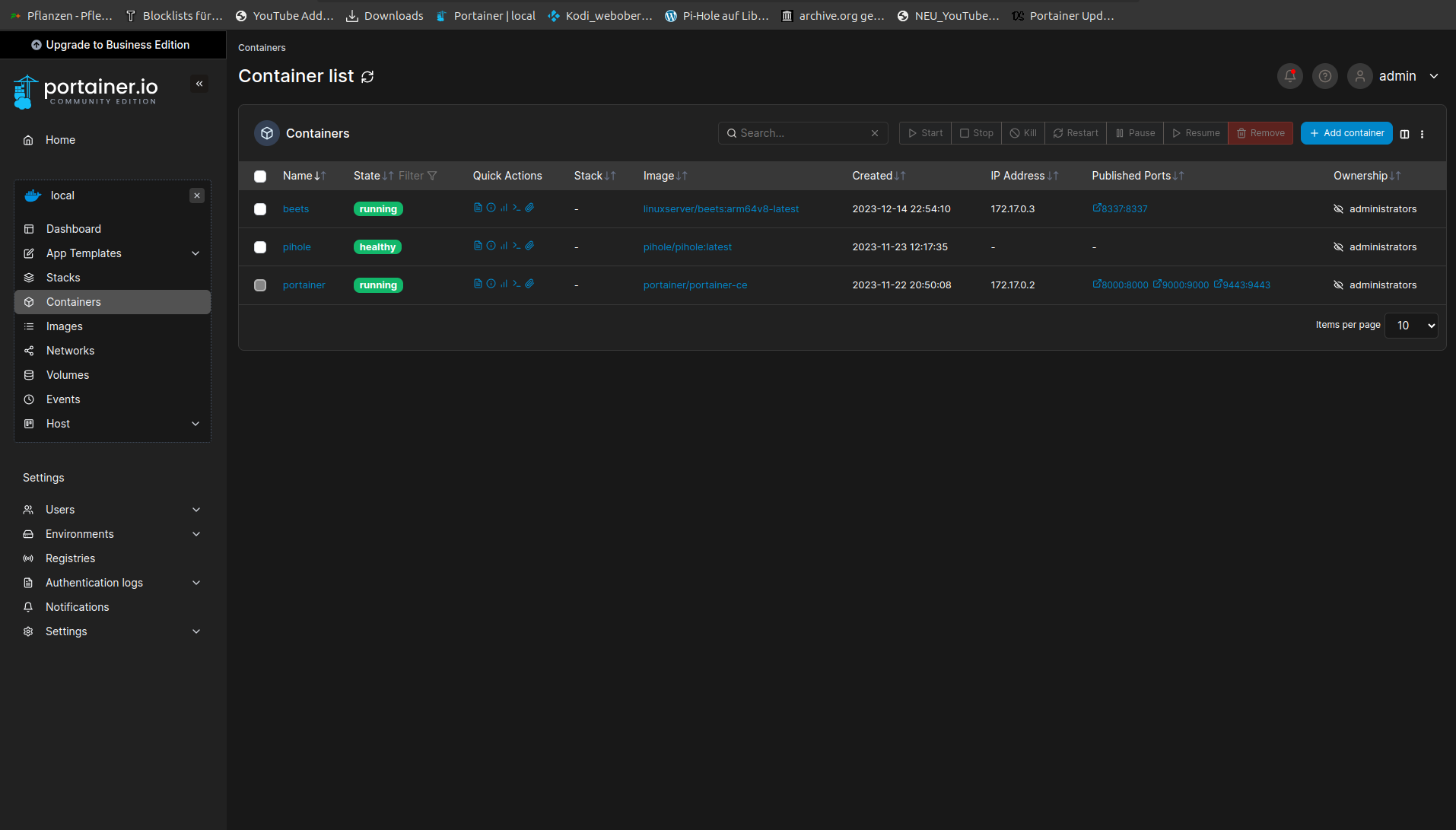The image size is (1456, 830).
Task: Expand the Users submenu
Action: [196, 510]
